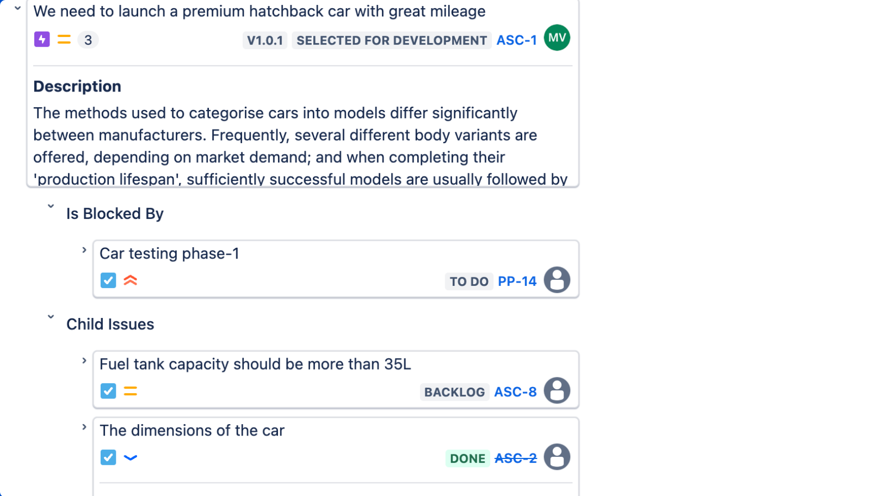Image resolution: width=871 pixels, height=496 pixels.
Task: Open the PP-14 issue link
Action: pyautogui.click(x=517, y=282)
